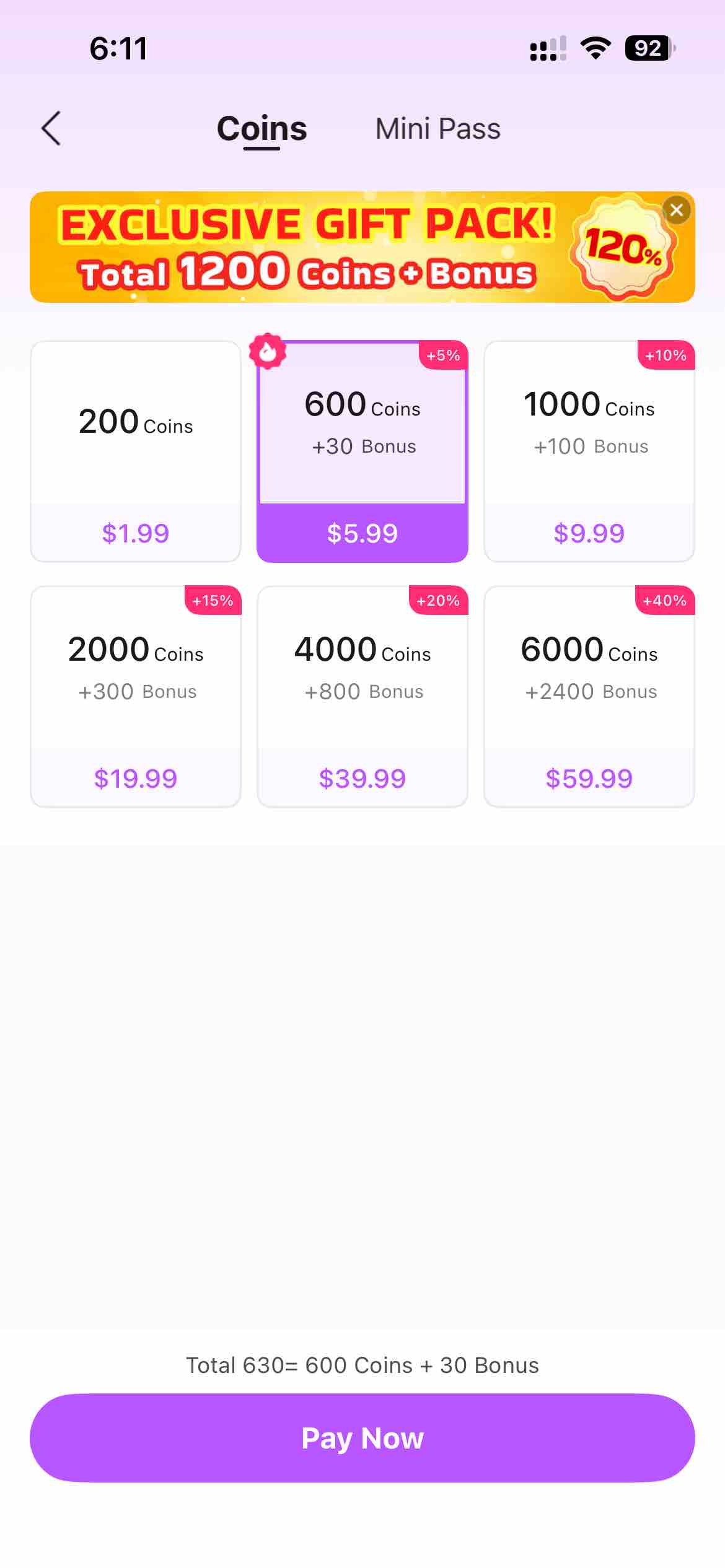
Task: Tap the hot flame badge icon
Action: 268,352
